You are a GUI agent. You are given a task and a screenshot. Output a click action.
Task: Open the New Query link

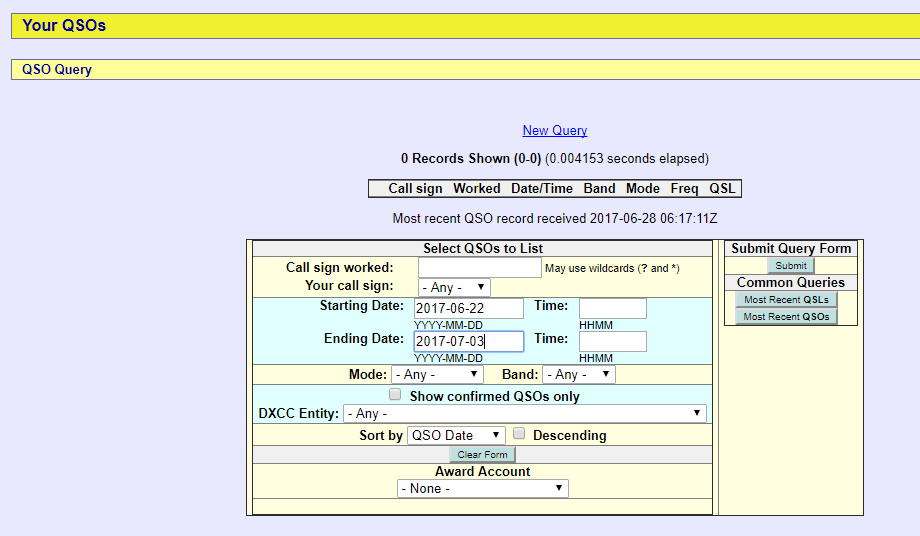[x=554, y=130]
